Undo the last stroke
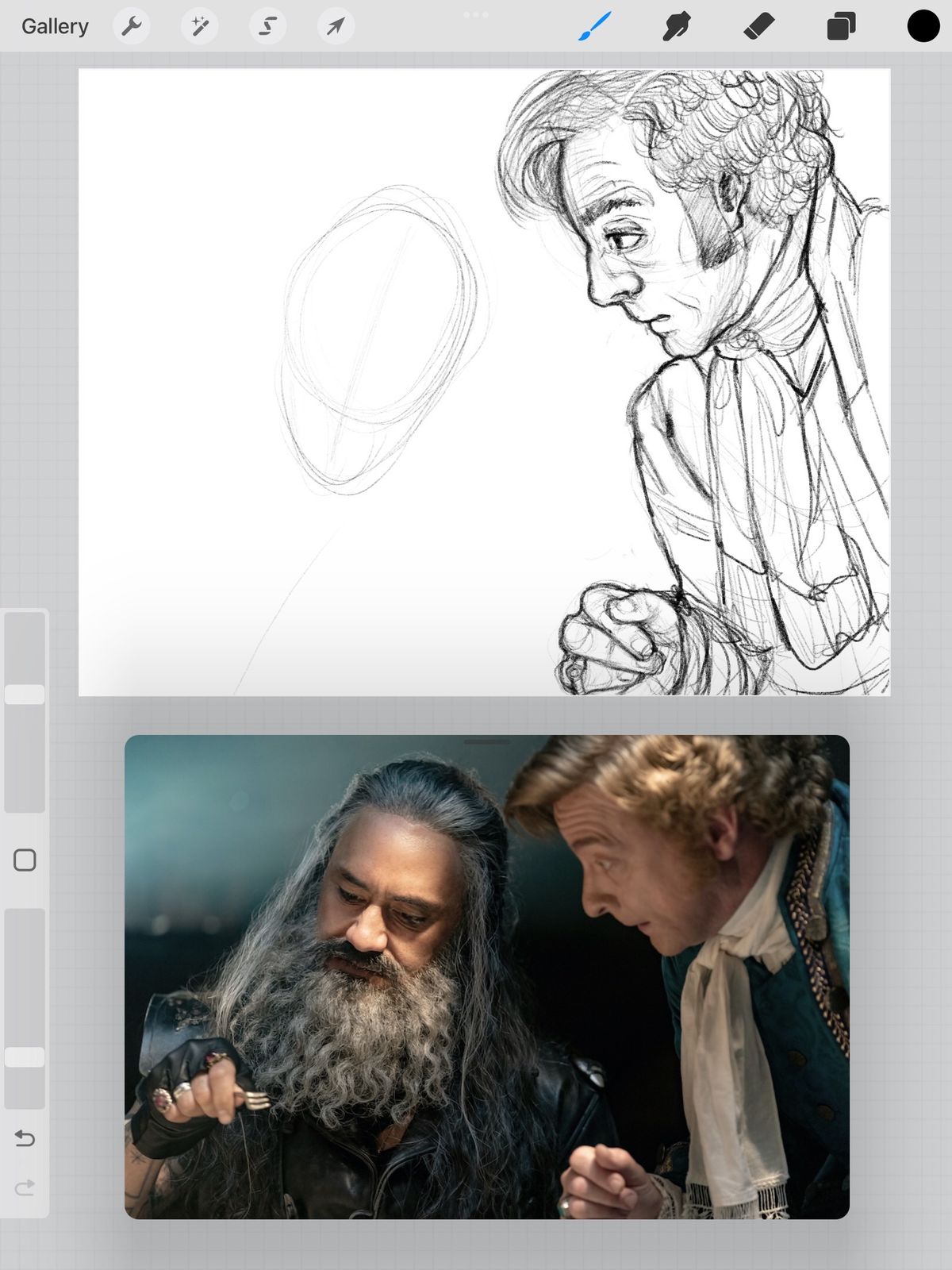The image size is (952, 1270). (25, 1139)
